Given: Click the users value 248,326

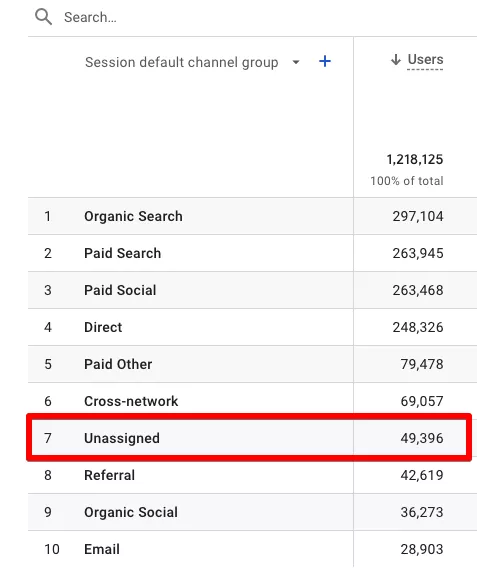Looking at the screenshot, I should tap(418, 328).
